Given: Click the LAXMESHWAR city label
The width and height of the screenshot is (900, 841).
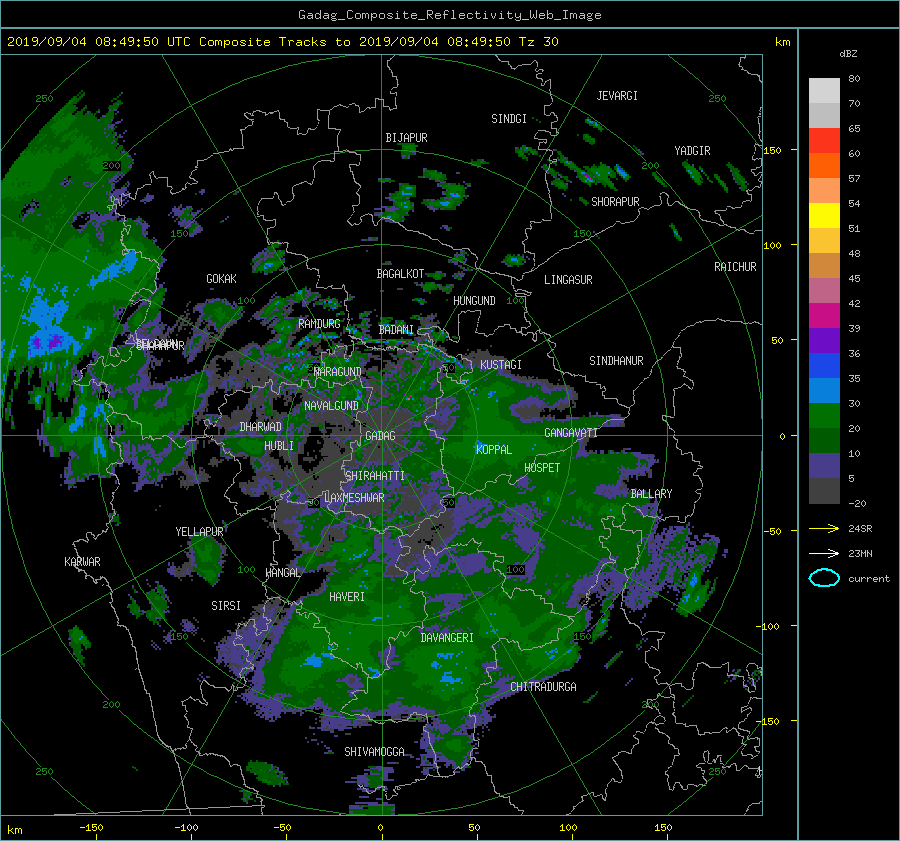Looking at the screenshot, I should coord(354,498).
